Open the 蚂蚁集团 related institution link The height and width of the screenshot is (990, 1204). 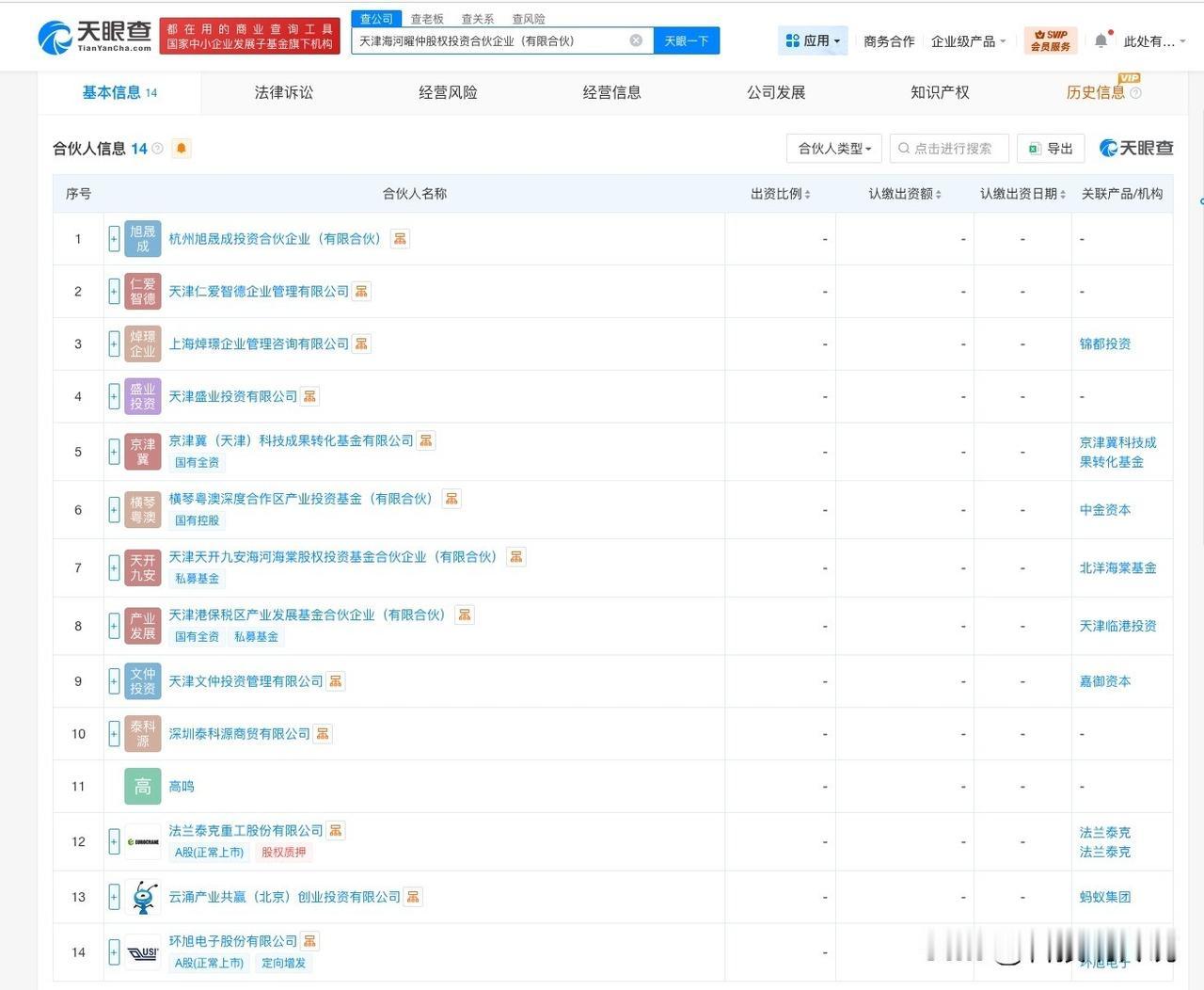click(x=1105, y=898)
